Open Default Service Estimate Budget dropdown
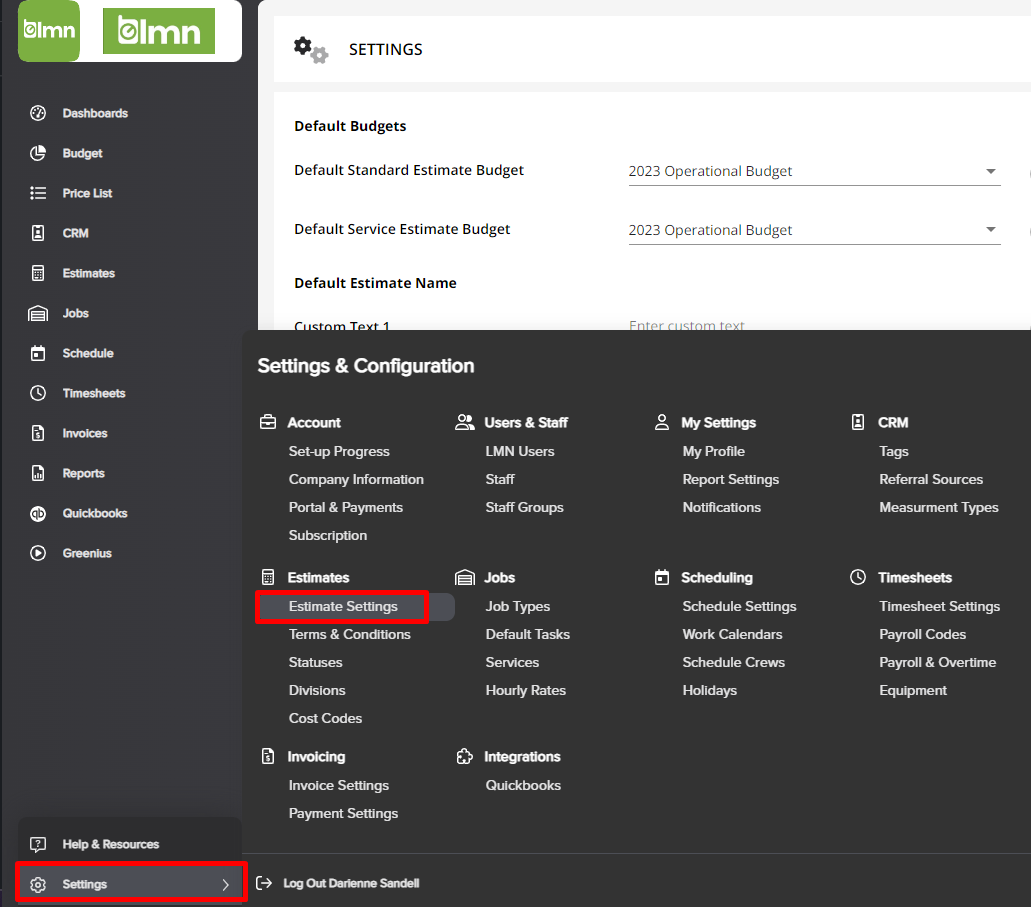The height and width of the screenshot is (907, 1031). [x=814, y=230]
